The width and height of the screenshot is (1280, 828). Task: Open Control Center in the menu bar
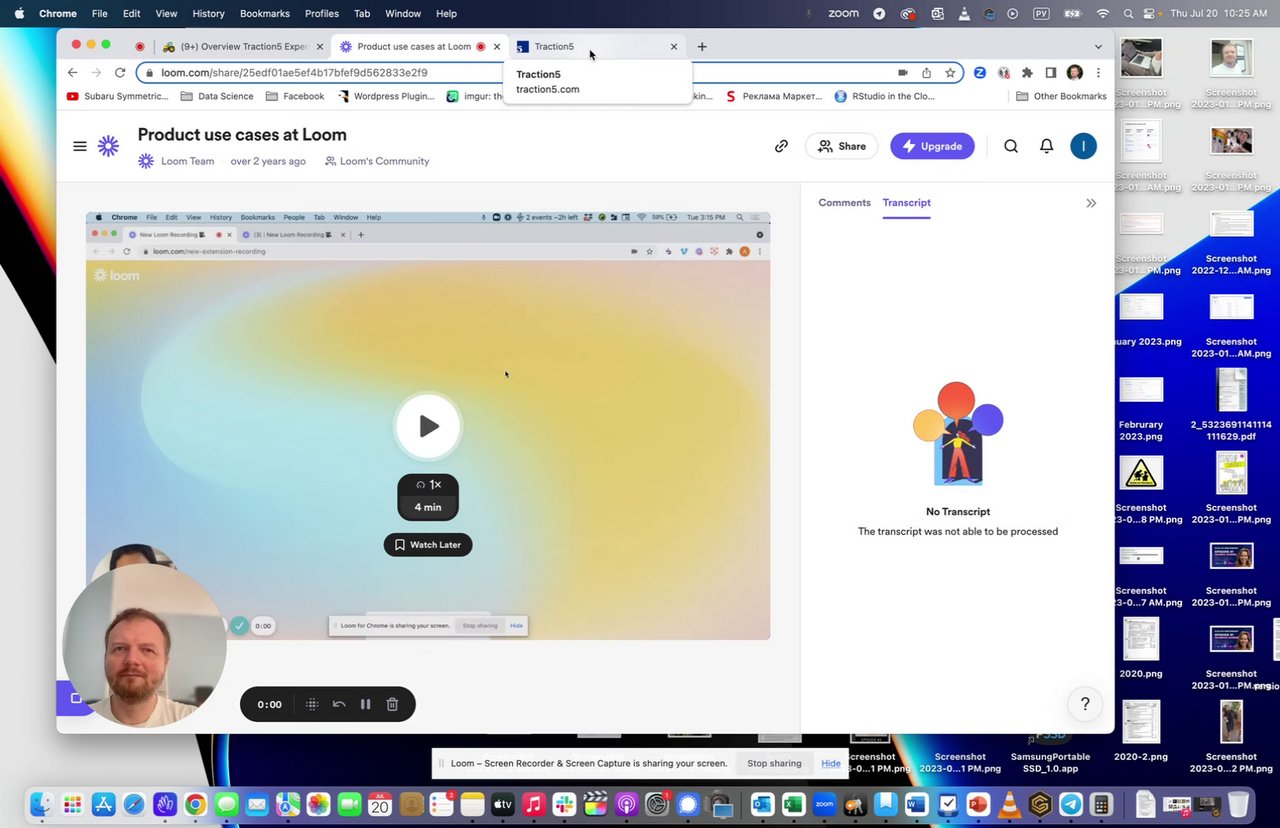click(x=1150, y=13)
